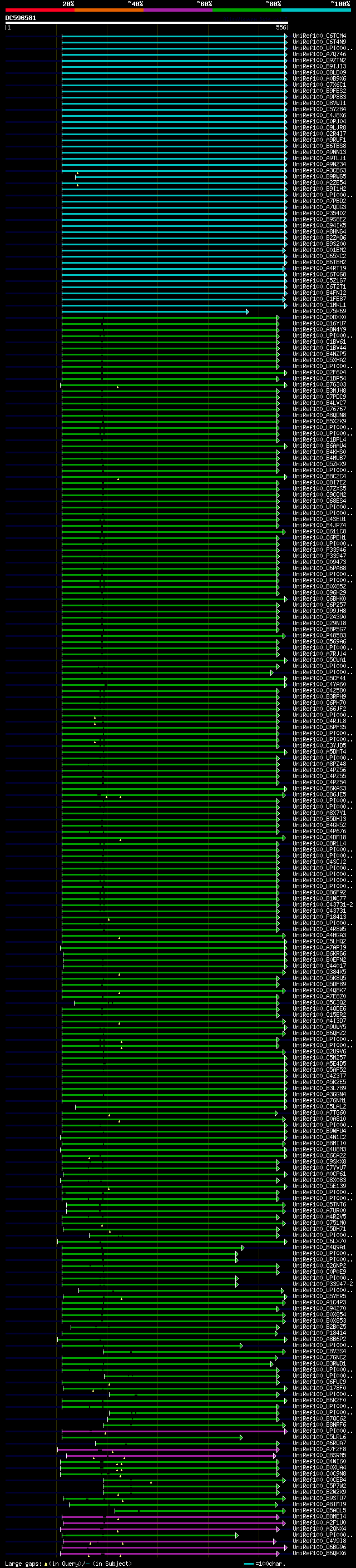Viewport: 356px width, 1568px height.
Task: Click the cyan ~100% identity legend bar
Action: pyautogui.click(x=317, y=10)
